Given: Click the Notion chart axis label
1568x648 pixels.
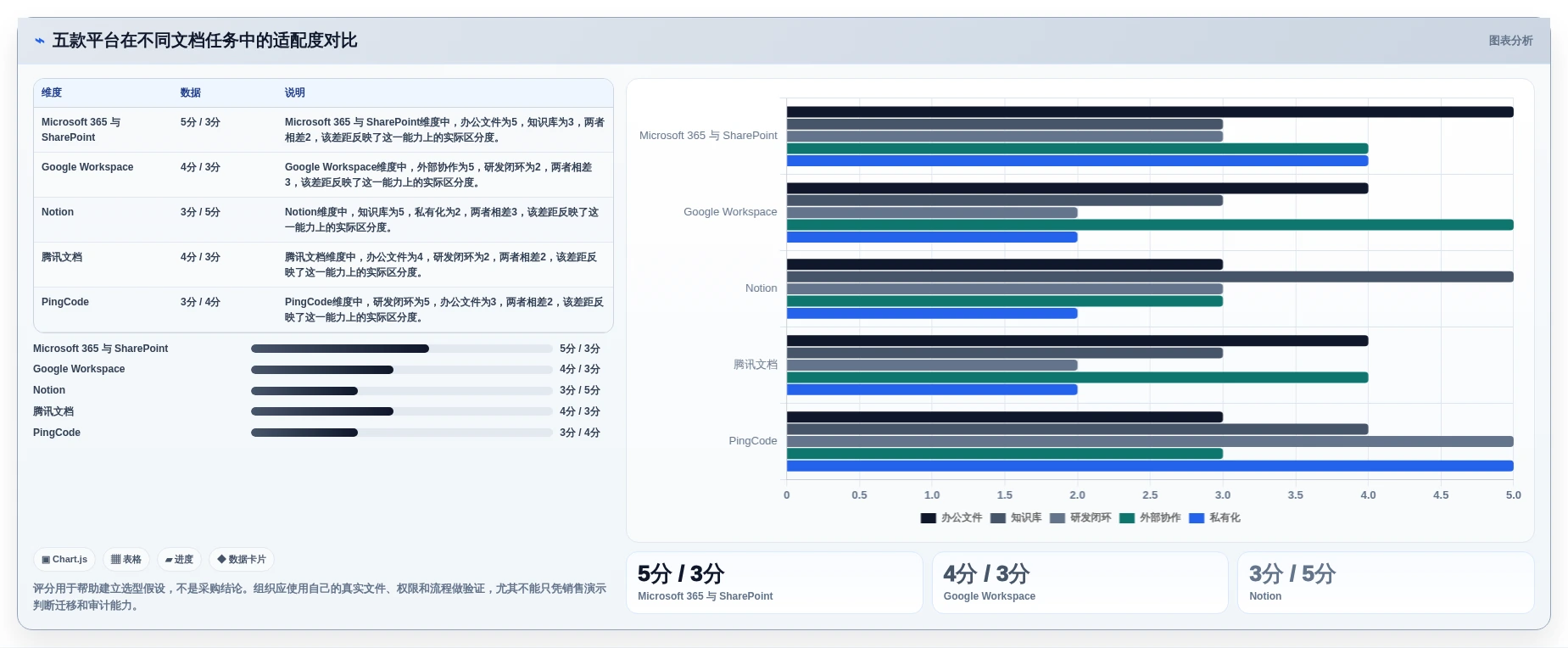Looking at the screenshot, I should coord(761,288).
